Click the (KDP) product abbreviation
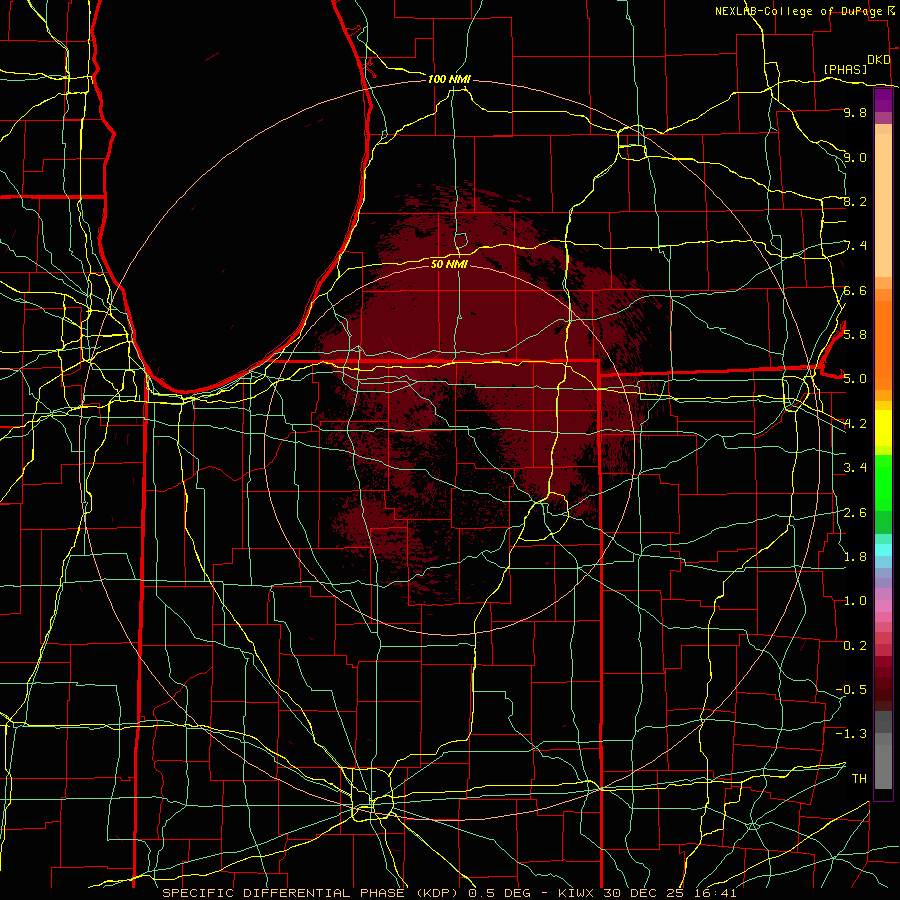This screenshot has width=900, height=900. pyautogui.click(x=437, y=893)
